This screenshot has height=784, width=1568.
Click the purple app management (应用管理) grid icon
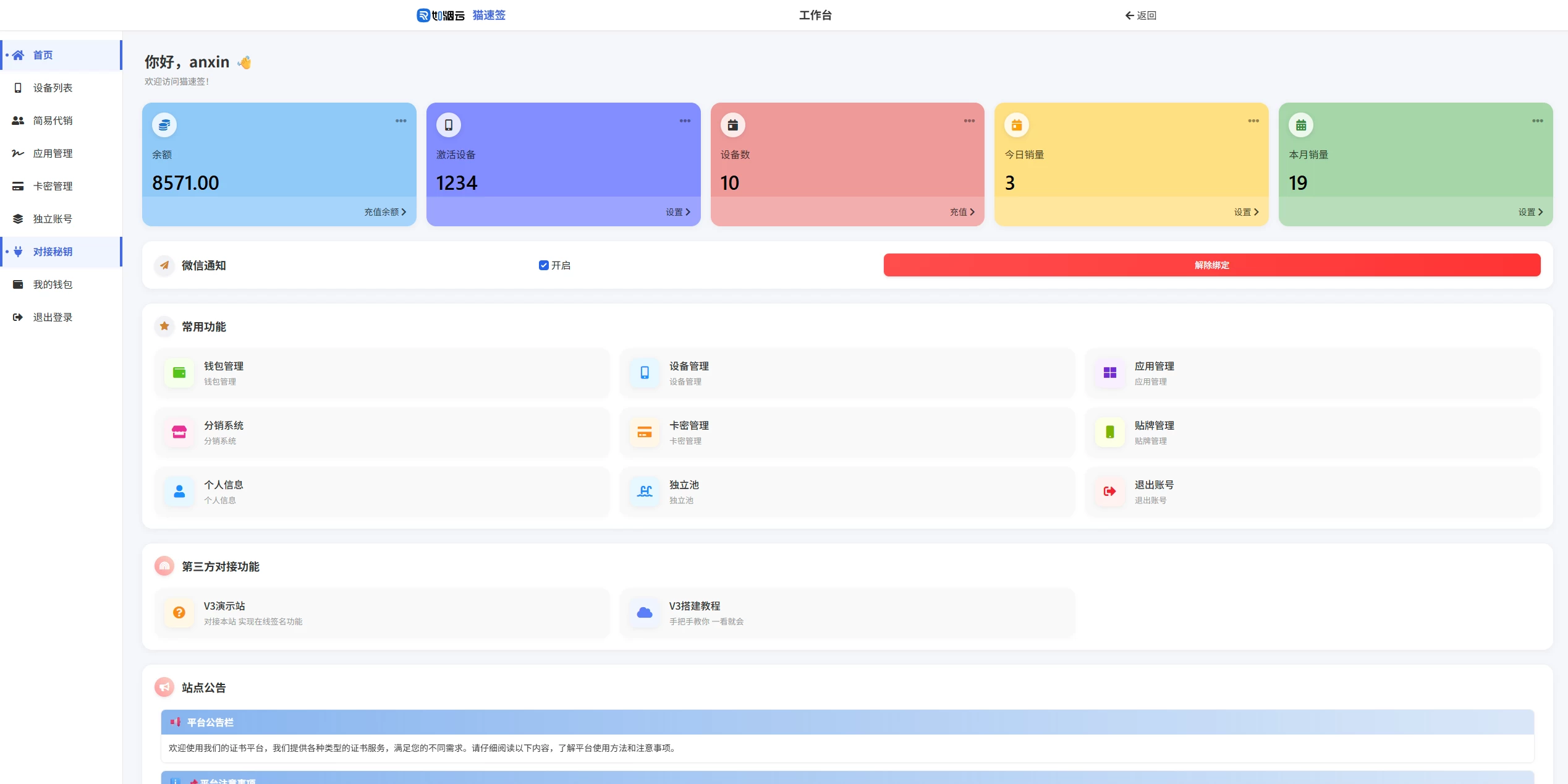1110,373
